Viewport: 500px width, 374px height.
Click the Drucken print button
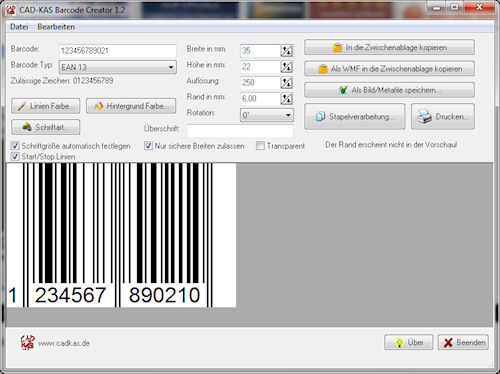tap(443, 117)
